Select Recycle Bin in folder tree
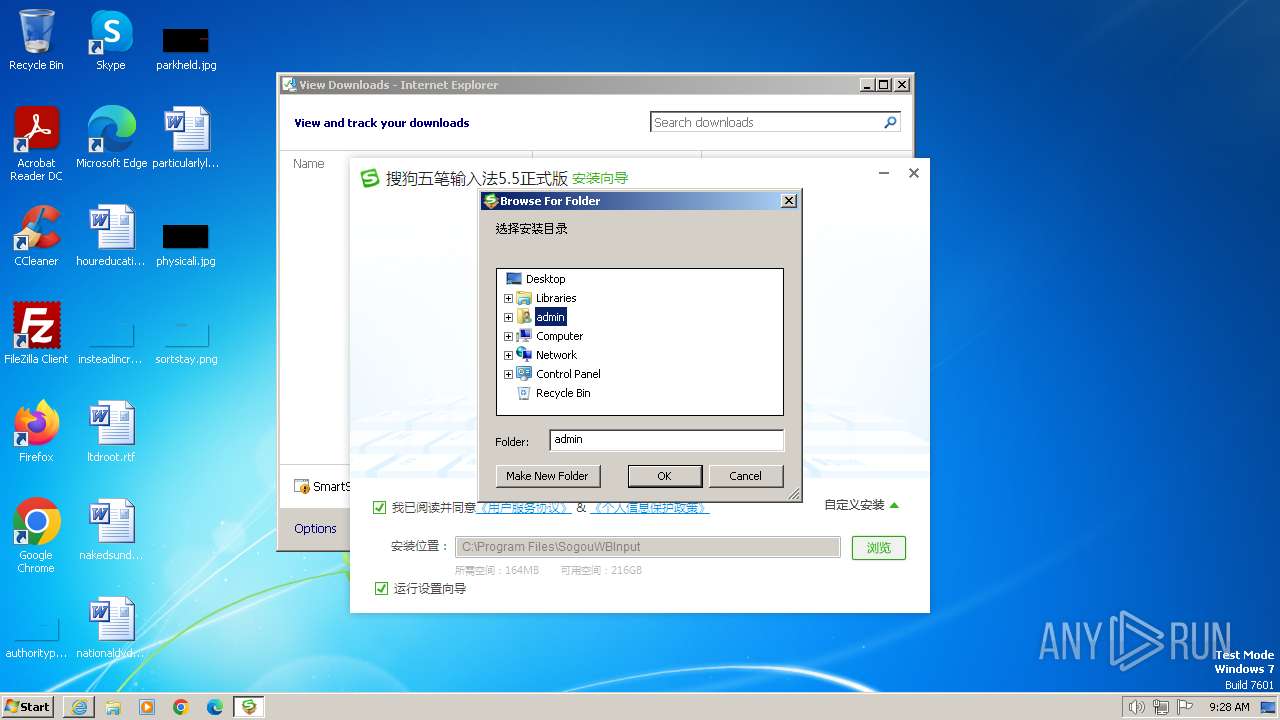1280x720 pixels. 563,393
